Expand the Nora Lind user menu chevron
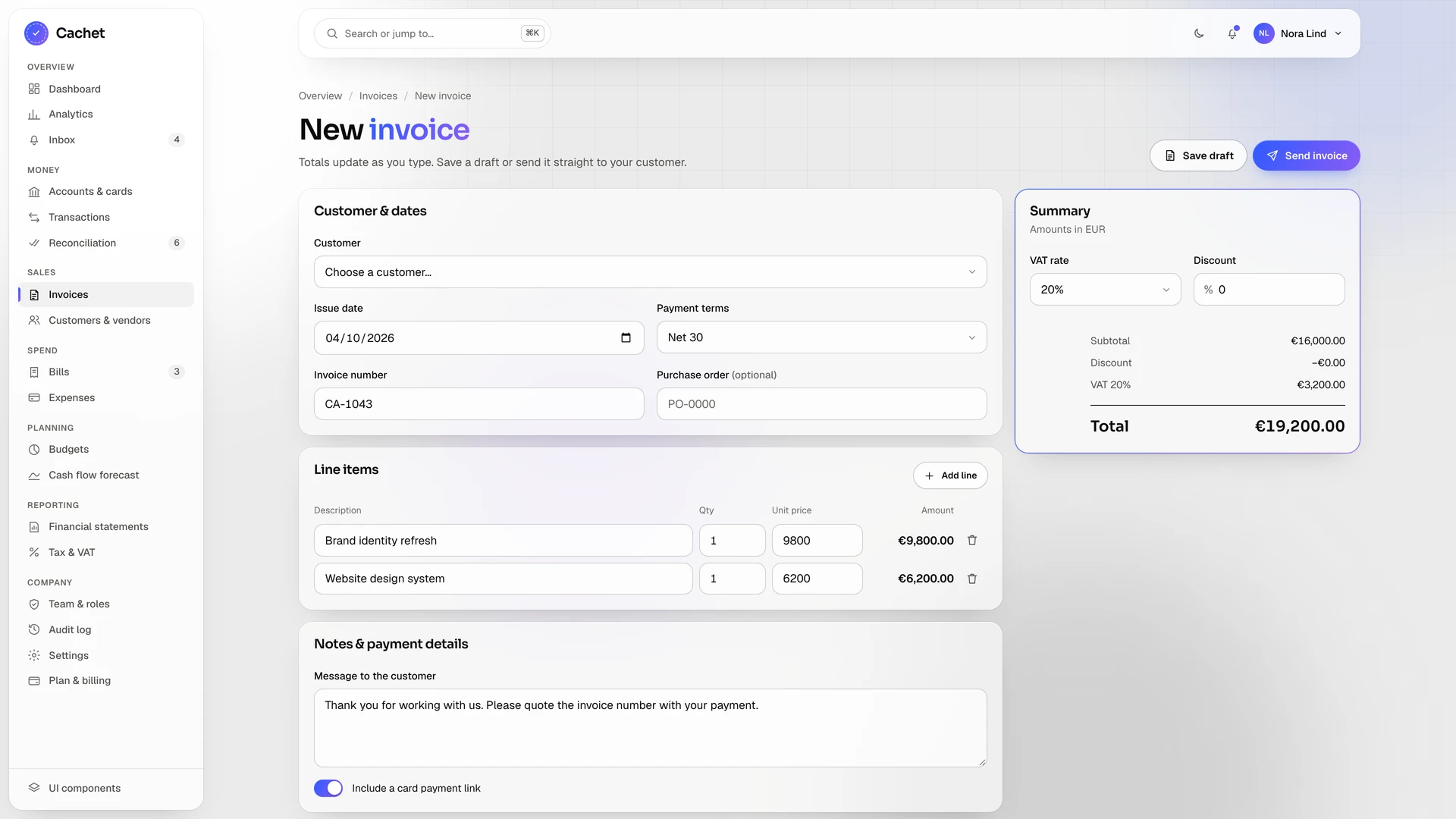Image resolution: width=1456 pixels, height=819 pixels. click(1338, 33)
